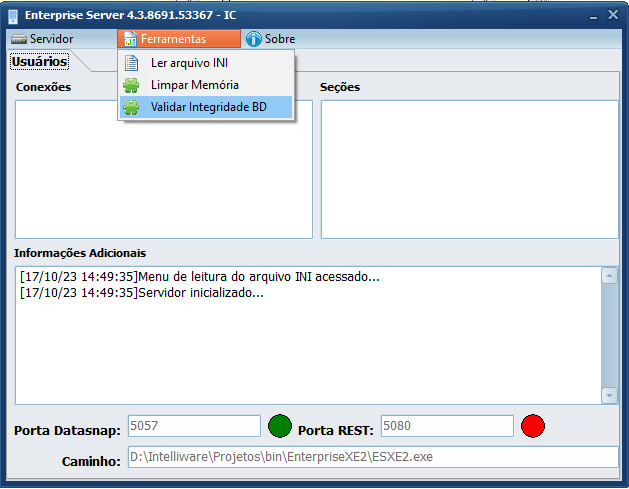Select Validar Integridade BD menu entry
Viewport: 629px width, 489px height.
[x=208, y=107]
